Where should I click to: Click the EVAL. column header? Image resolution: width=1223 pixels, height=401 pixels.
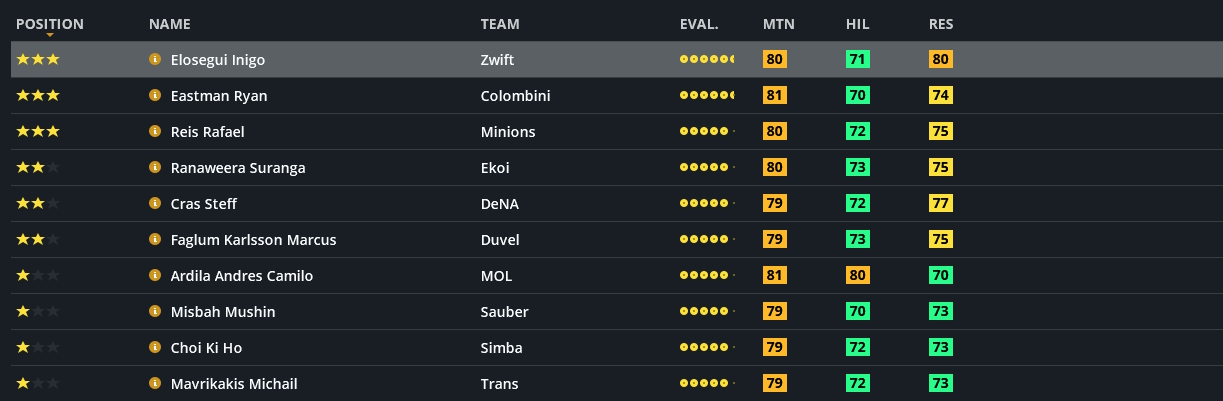click(699, 24)
